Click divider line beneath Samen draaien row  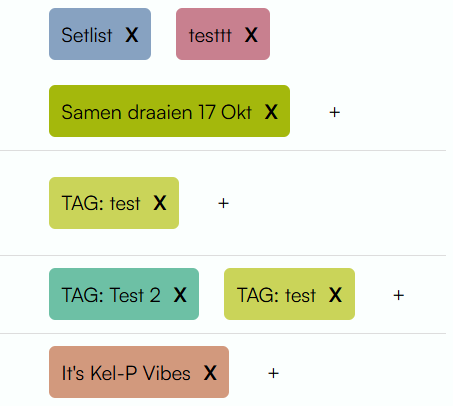(x=223, y=151)
